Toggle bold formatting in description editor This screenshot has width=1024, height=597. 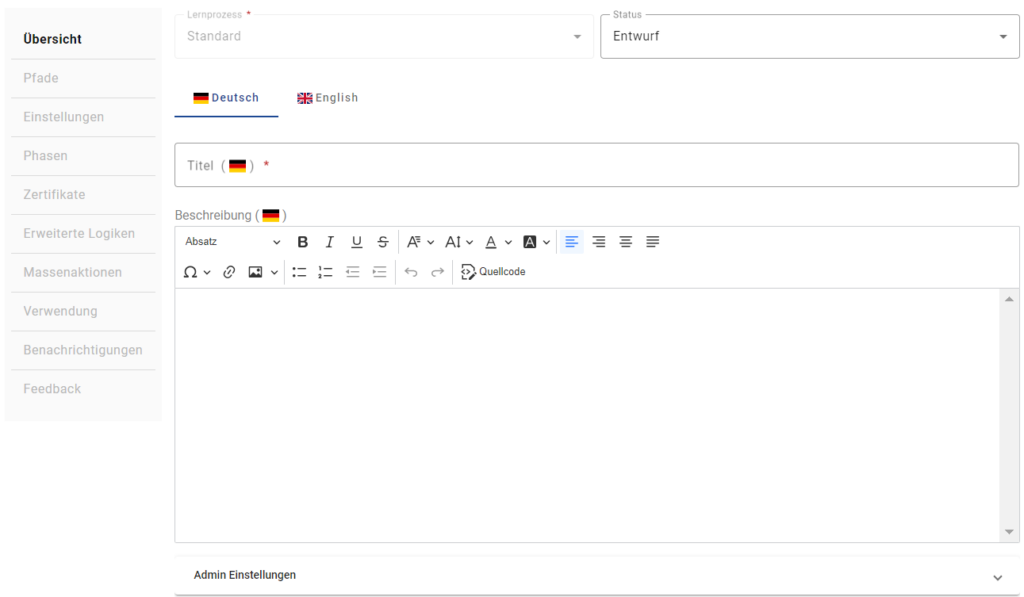tap(302, 242)
